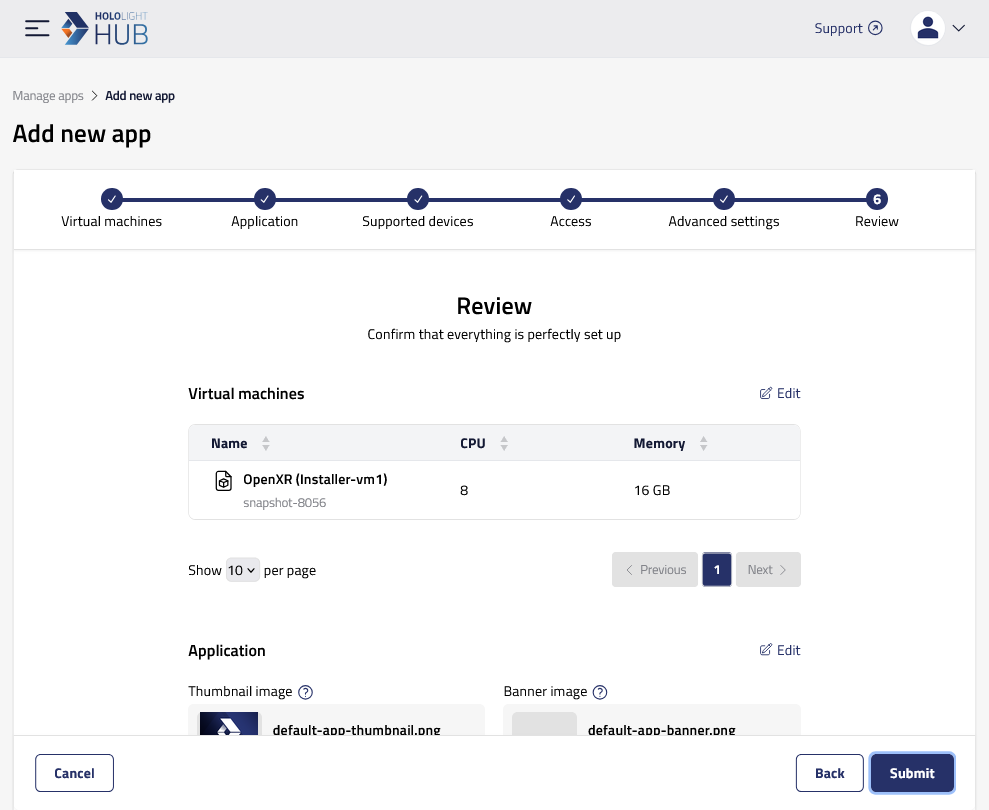Sort the table by CPU
This screenshot has height=810, width=989.
click(504, 443)
